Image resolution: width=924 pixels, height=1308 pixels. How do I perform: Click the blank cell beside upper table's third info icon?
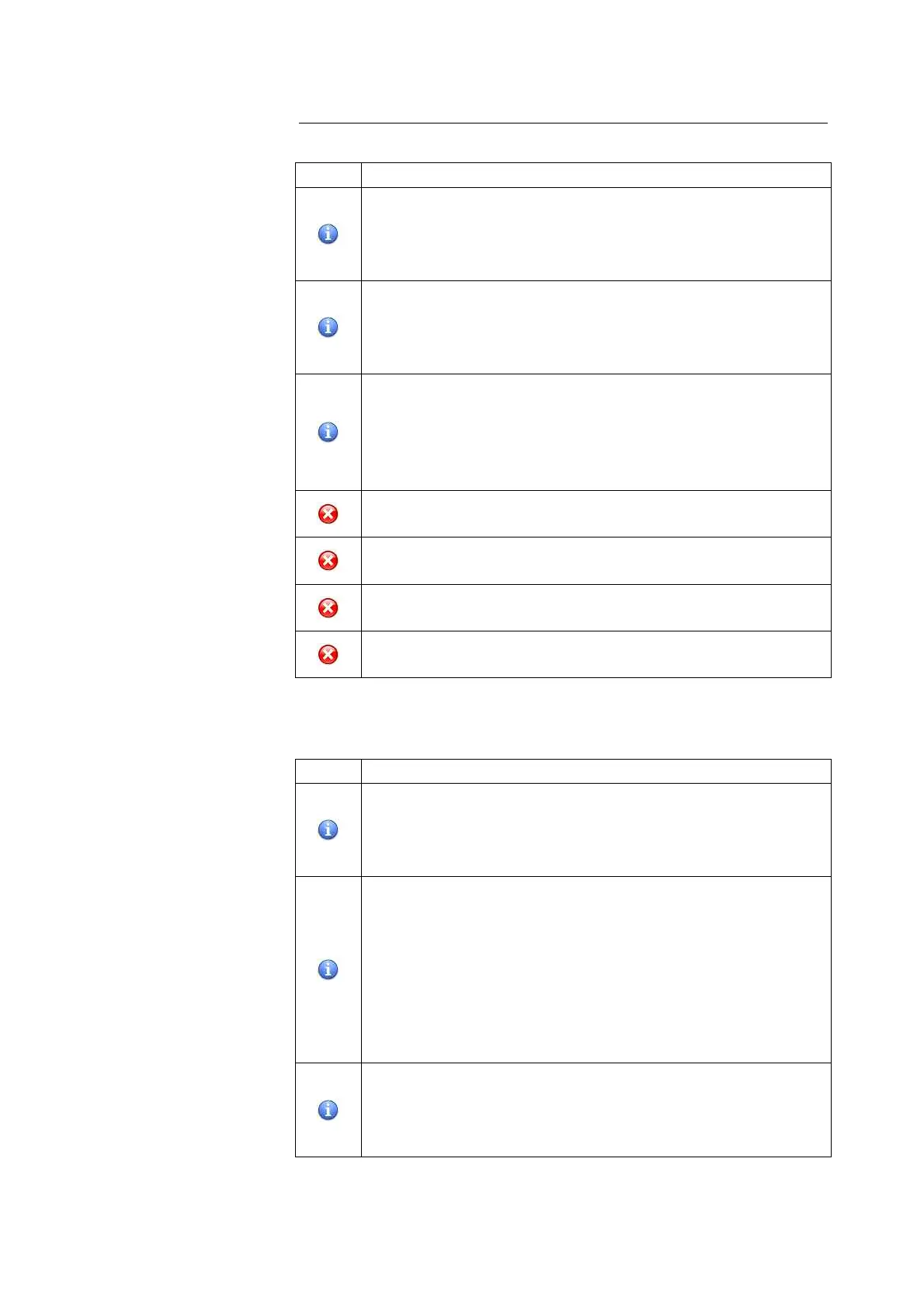[x=596, y=432]
